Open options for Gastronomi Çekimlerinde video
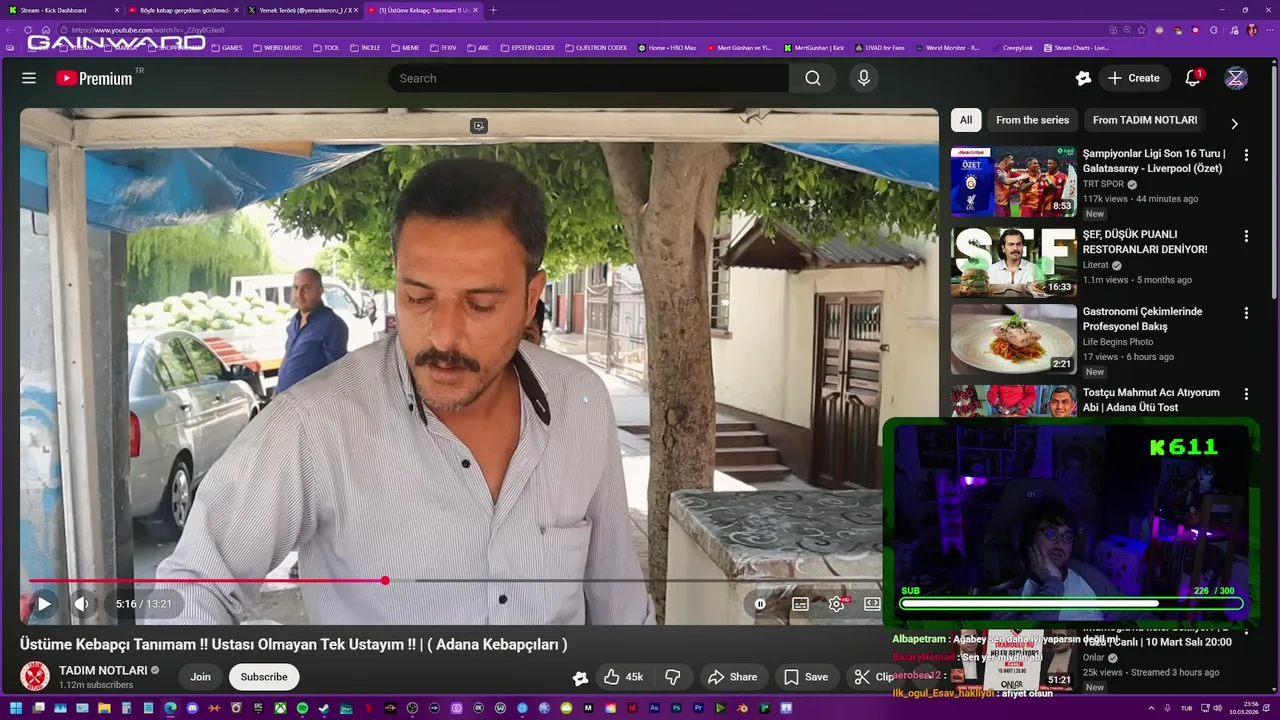The image size is (1280, 720). [x=1246, y=313]
